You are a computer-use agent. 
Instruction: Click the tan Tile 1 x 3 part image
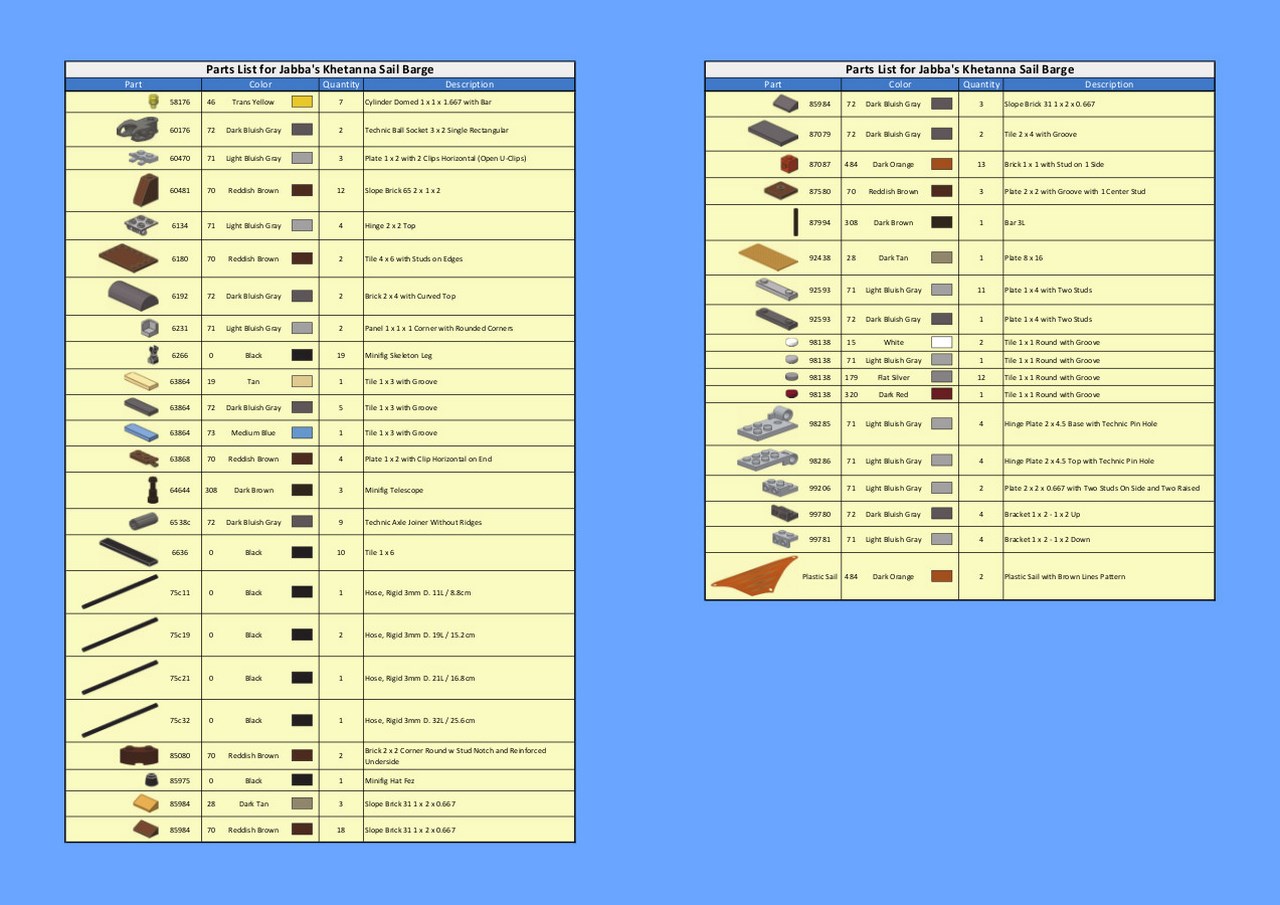[x=141, y=381]
